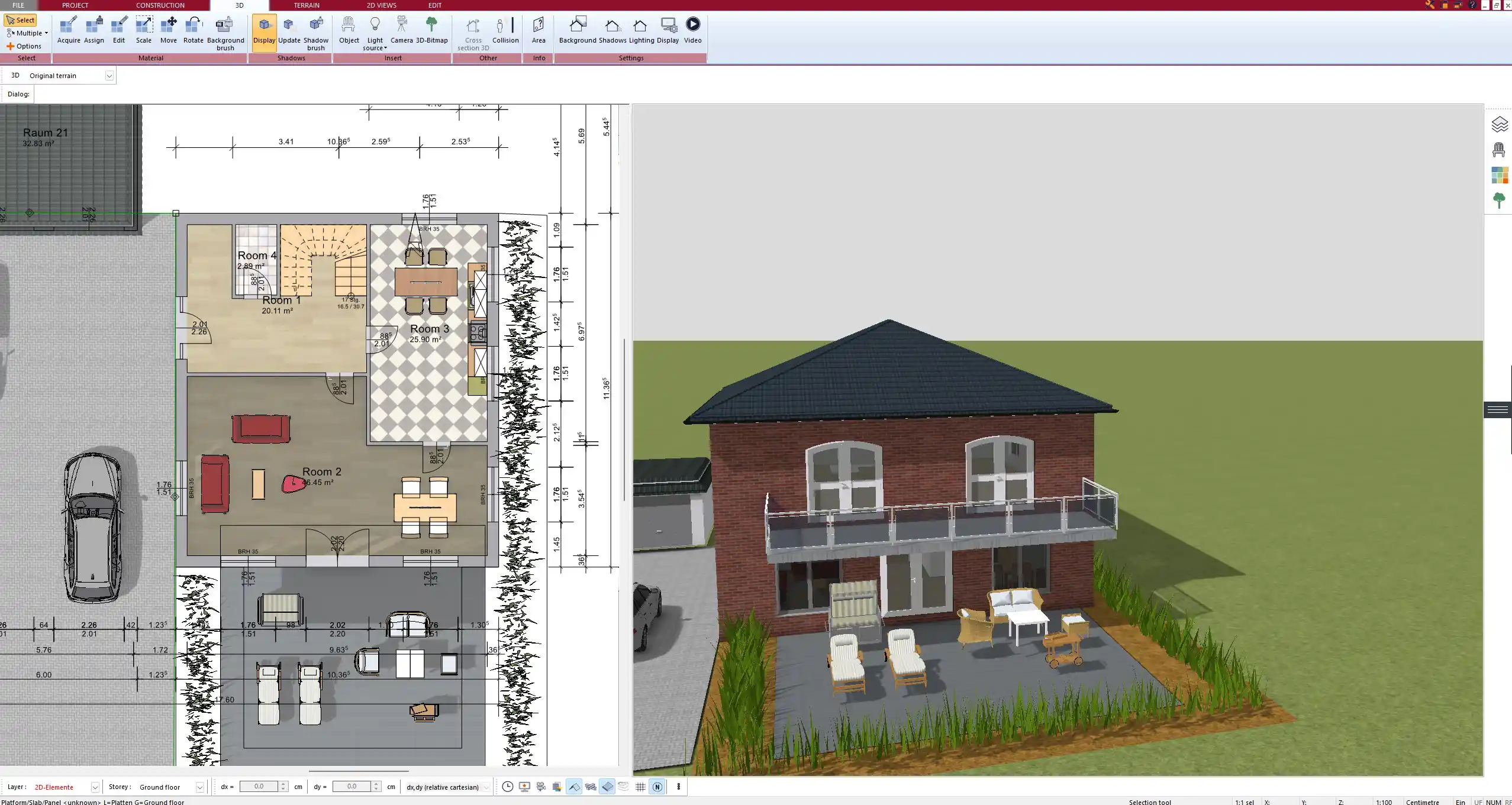Toggle the north arrow indicator
1512x805 pixels.
coord(657,787)
